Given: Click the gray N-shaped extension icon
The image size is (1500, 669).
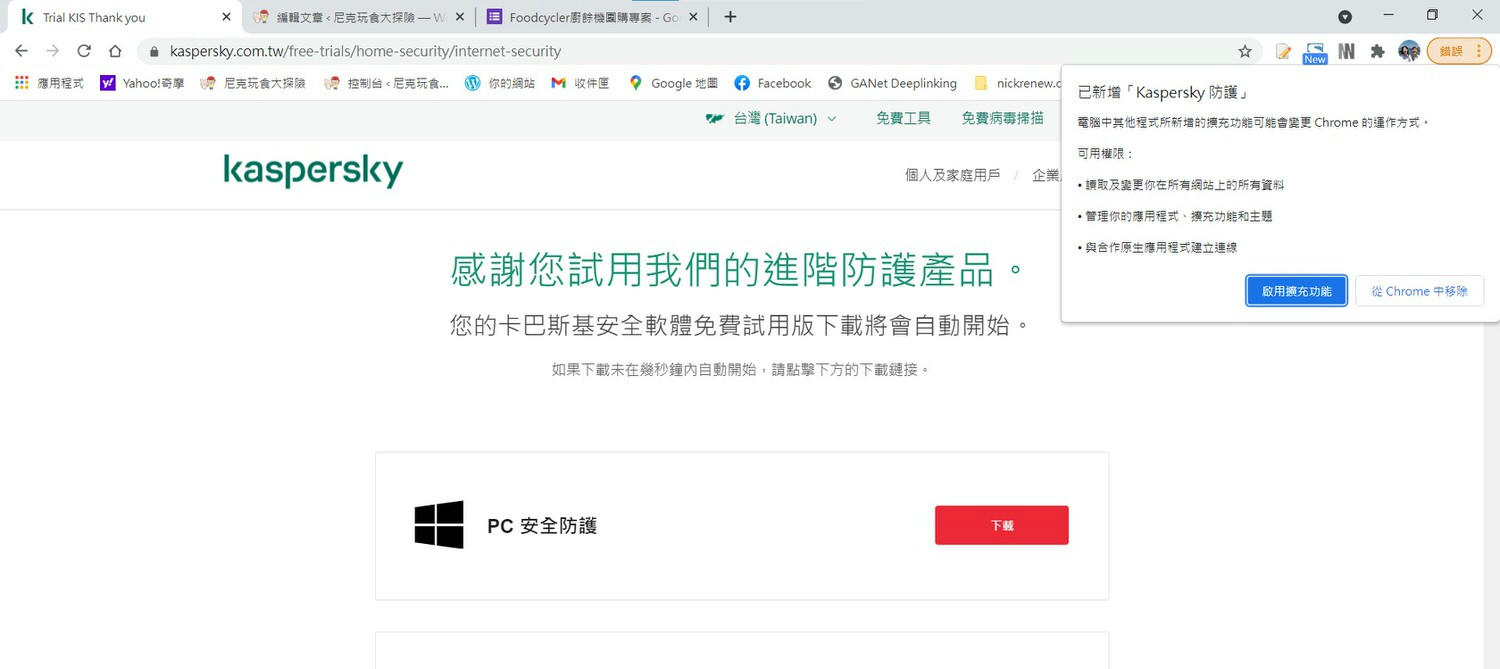Looking at the screenshot, I should (x=1347, y=51).
